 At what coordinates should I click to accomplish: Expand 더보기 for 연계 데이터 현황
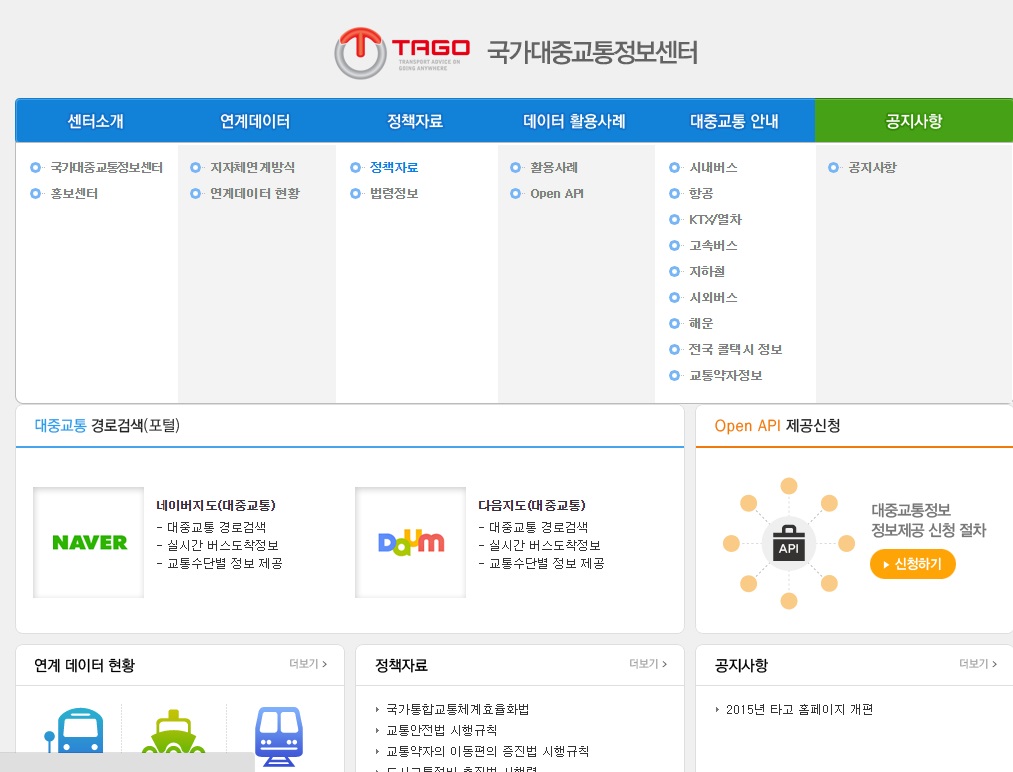point(308,663)
